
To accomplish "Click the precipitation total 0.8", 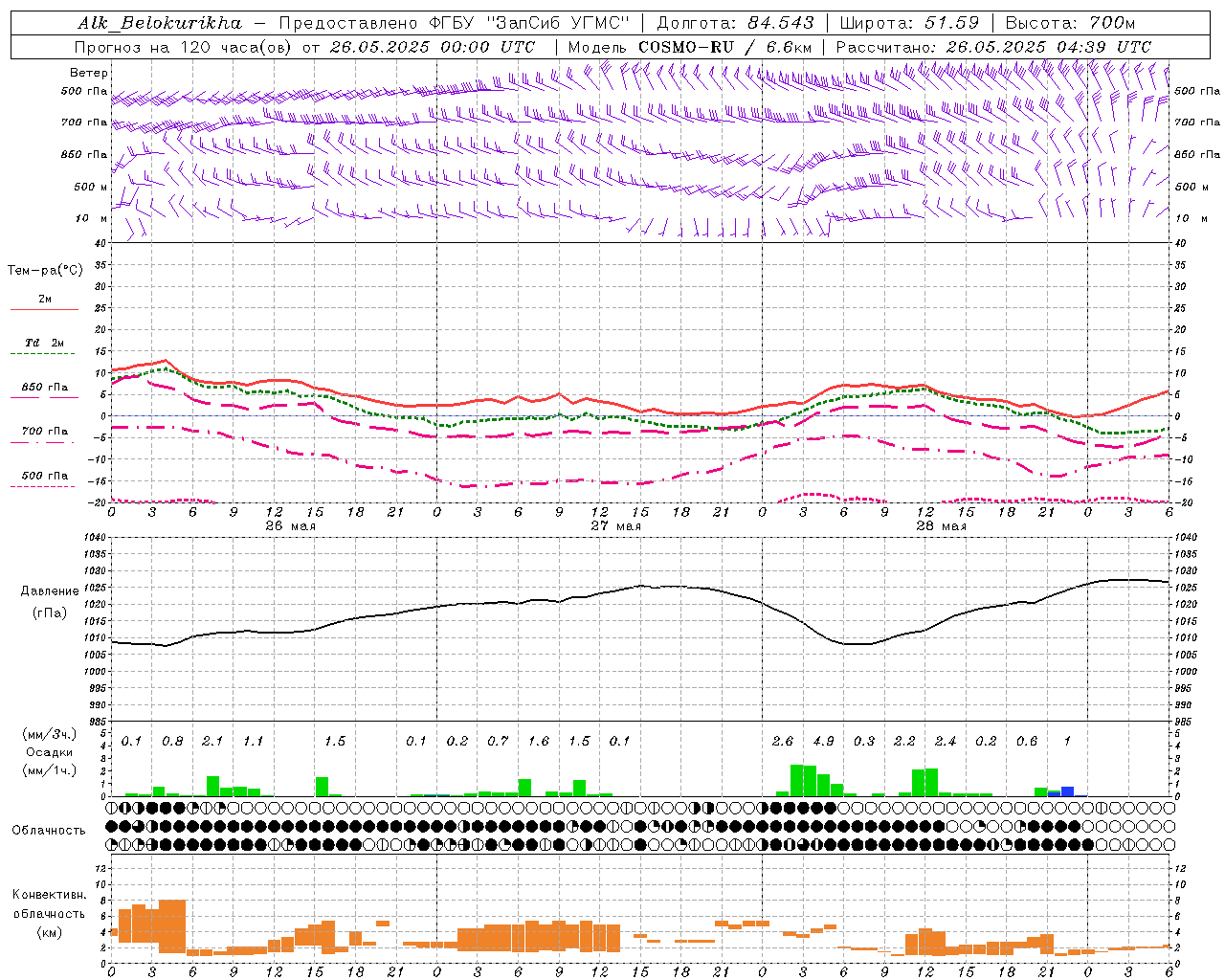I will click(172, 742).
